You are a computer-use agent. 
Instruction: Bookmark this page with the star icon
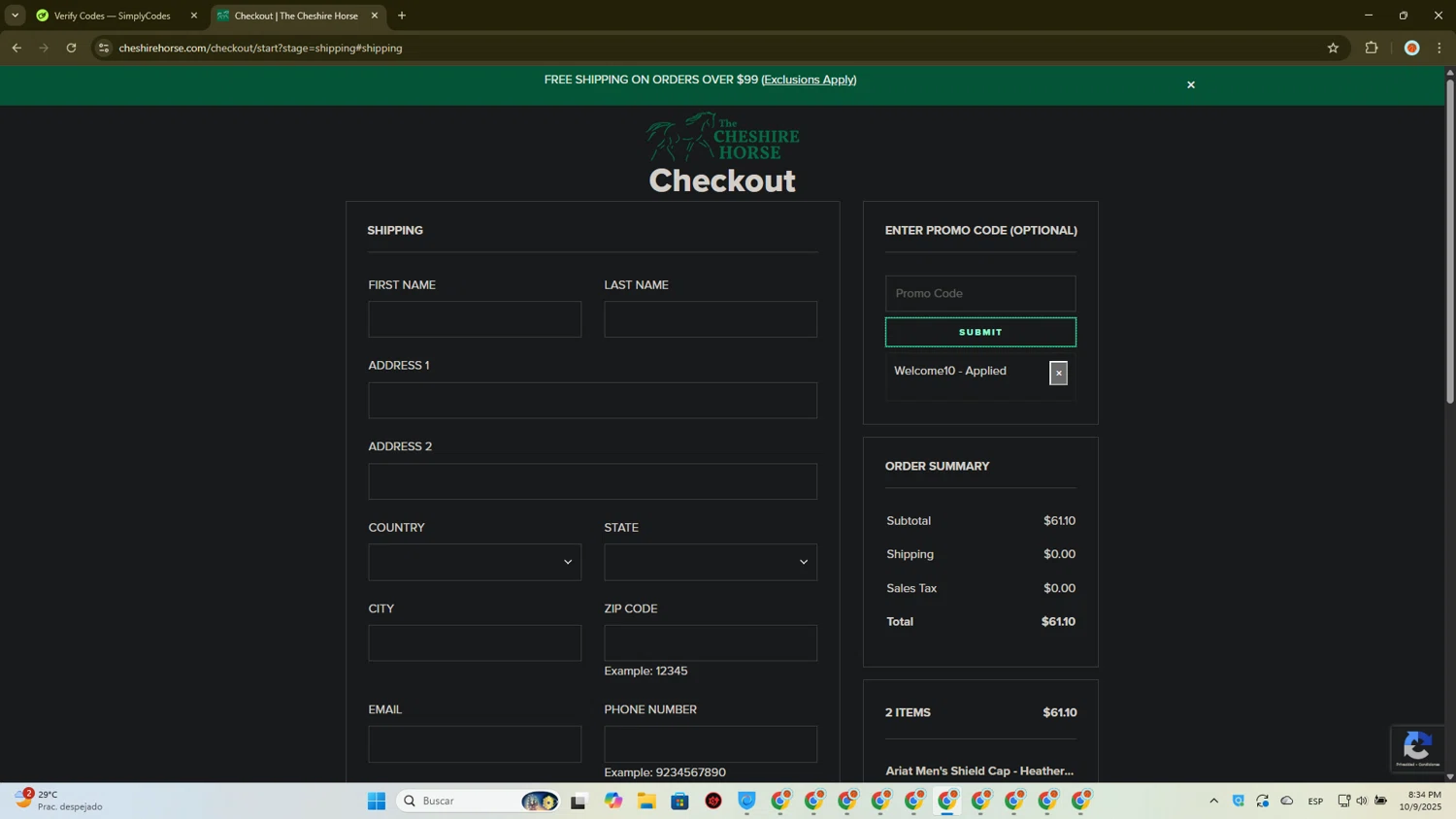pos(1333,48)
